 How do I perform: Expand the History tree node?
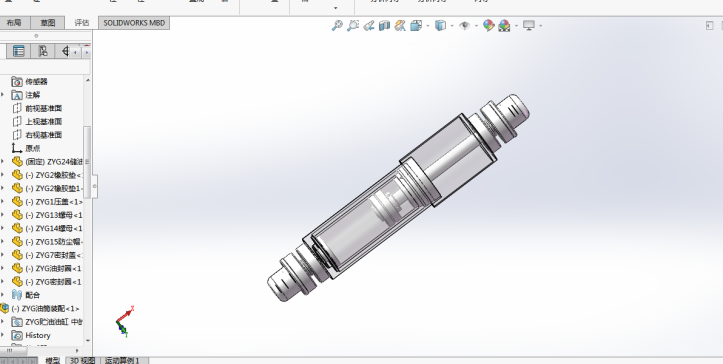(3, 335)
